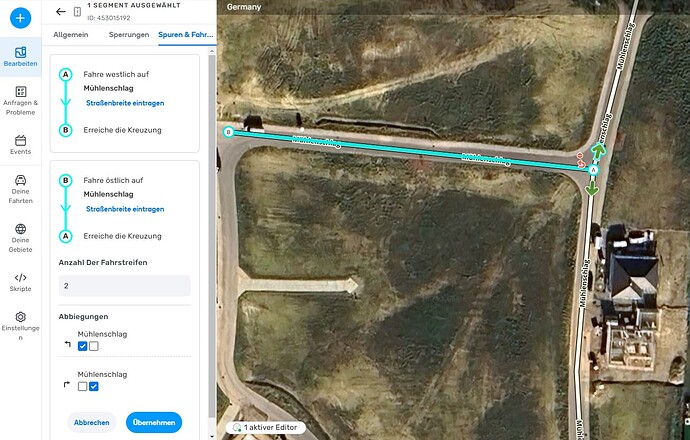690x440 pixels.
Task: Check first lane for right turn Mühlenschlag
Action: 82,386
